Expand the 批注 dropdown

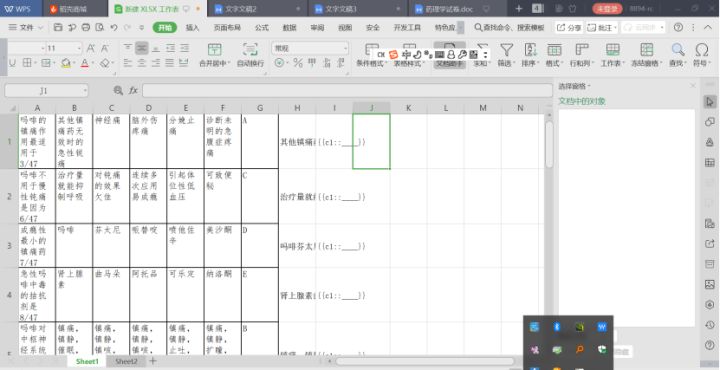coord(615,28)
